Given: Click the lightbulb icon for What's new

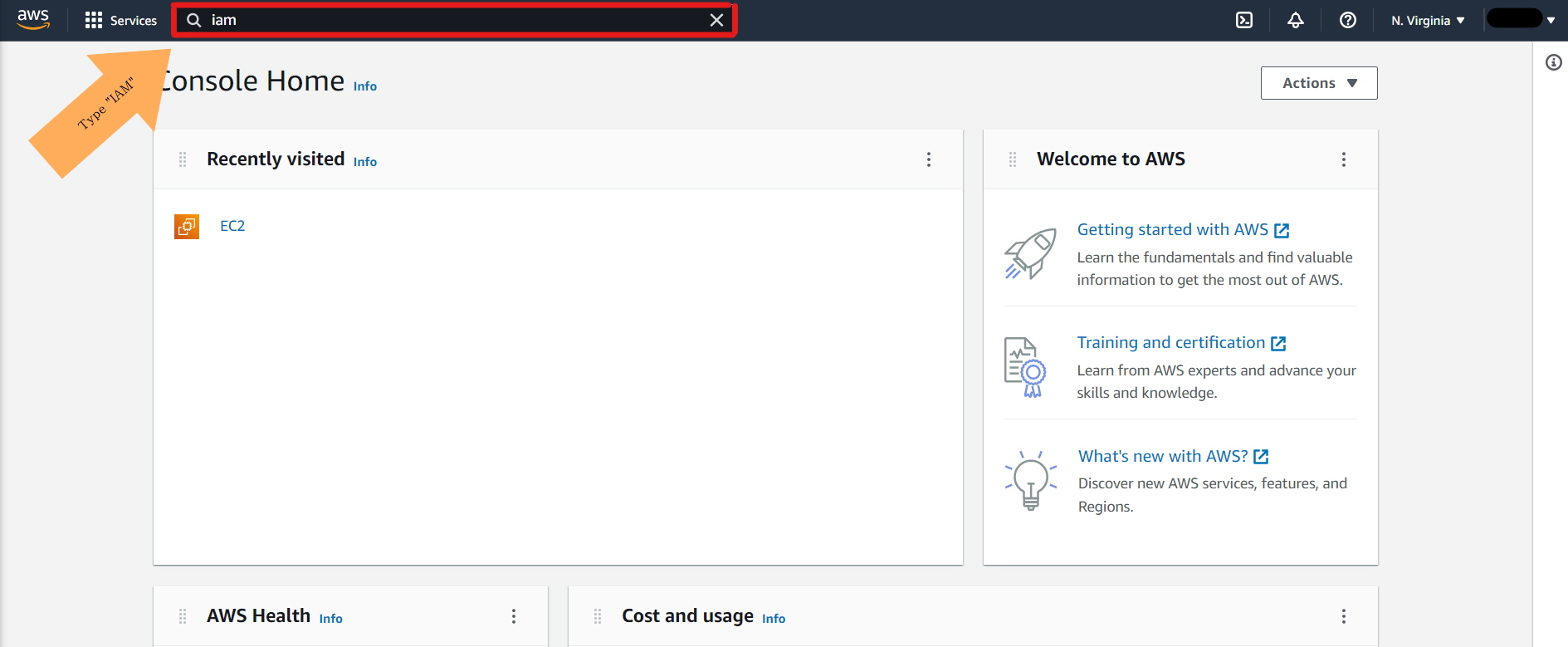Looking at the screenshot, I should tap(1031, 480).
